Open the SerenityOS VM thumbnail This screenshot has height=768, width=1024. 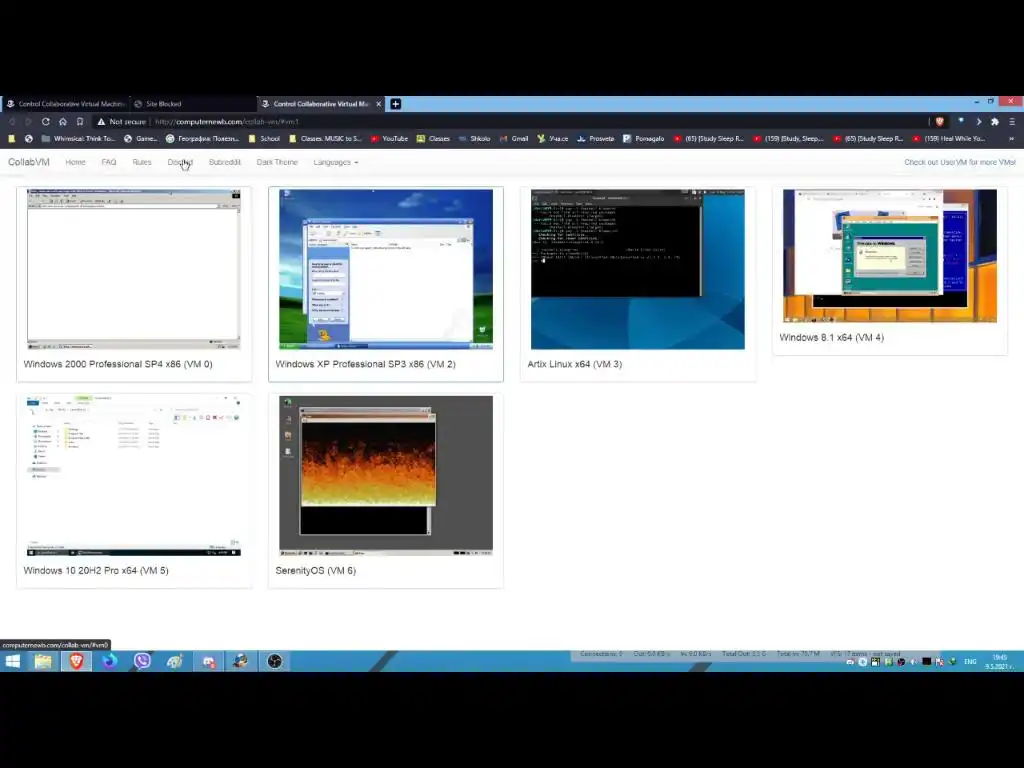point(386,475)
